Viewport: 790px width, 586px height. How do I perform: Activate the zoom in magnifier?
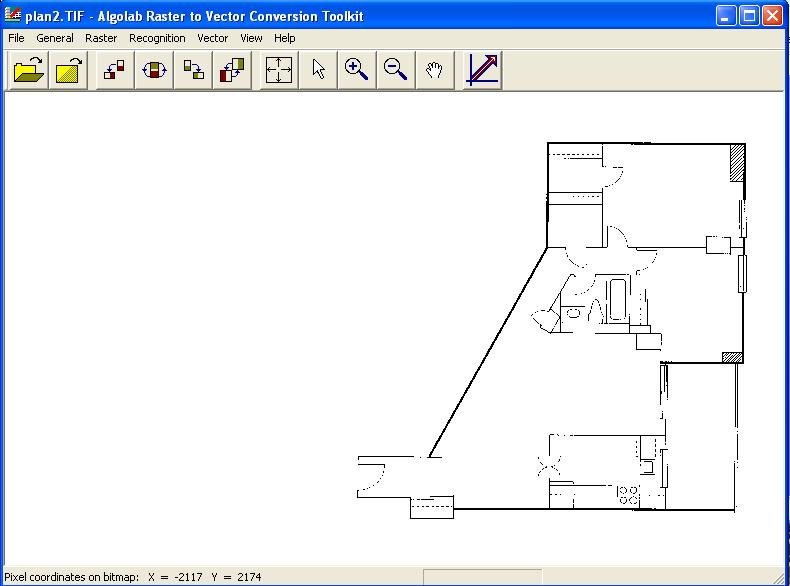[357, 70]
